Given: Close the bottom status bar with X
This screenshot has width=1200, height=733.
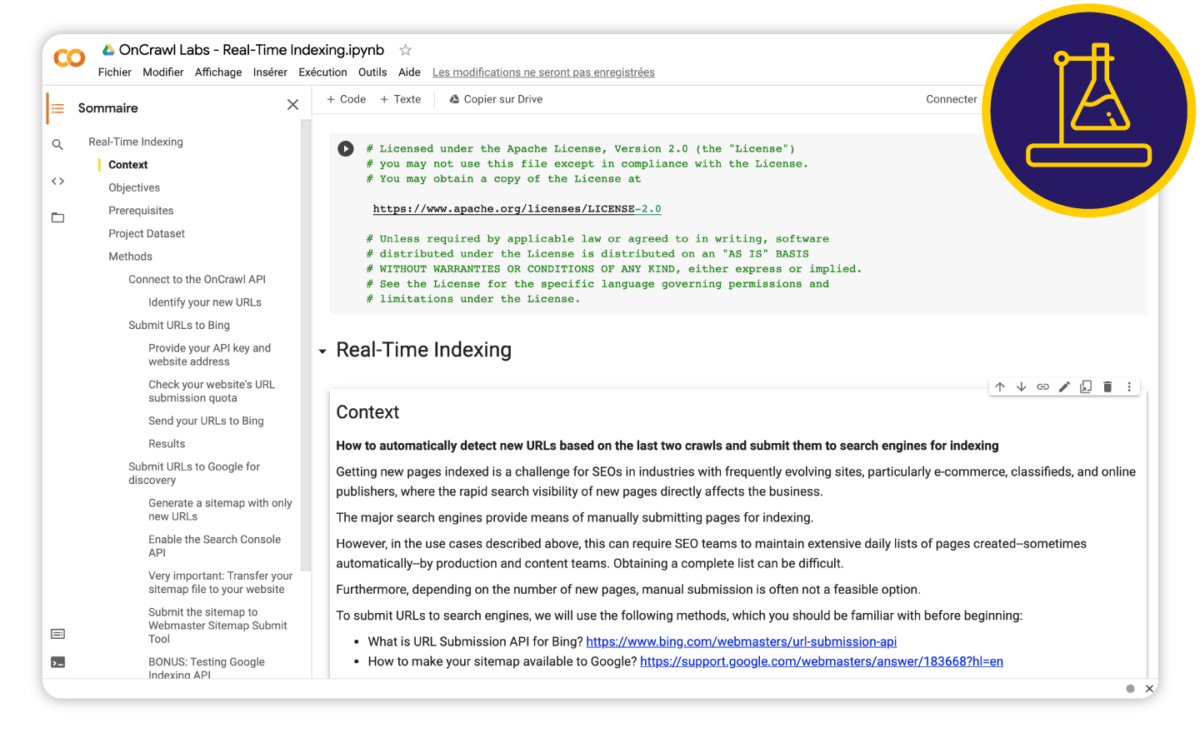Looking at the screenshot, I should [x=1150, y=689].
